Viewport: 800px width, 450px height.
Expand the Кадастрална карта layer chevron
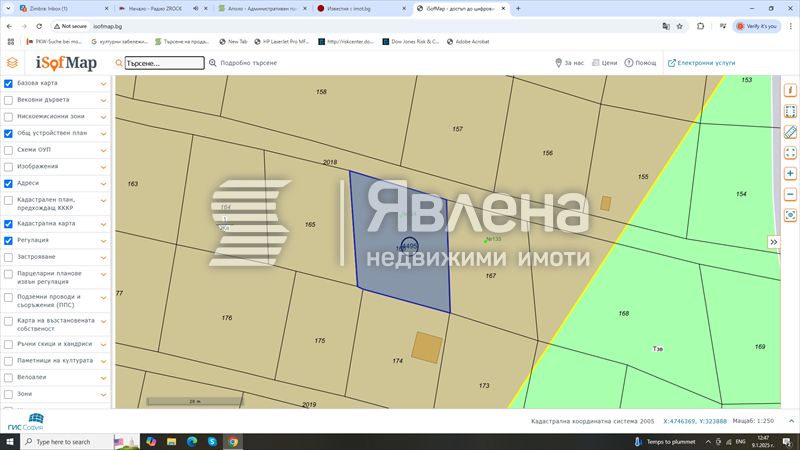tap(104, 224)
